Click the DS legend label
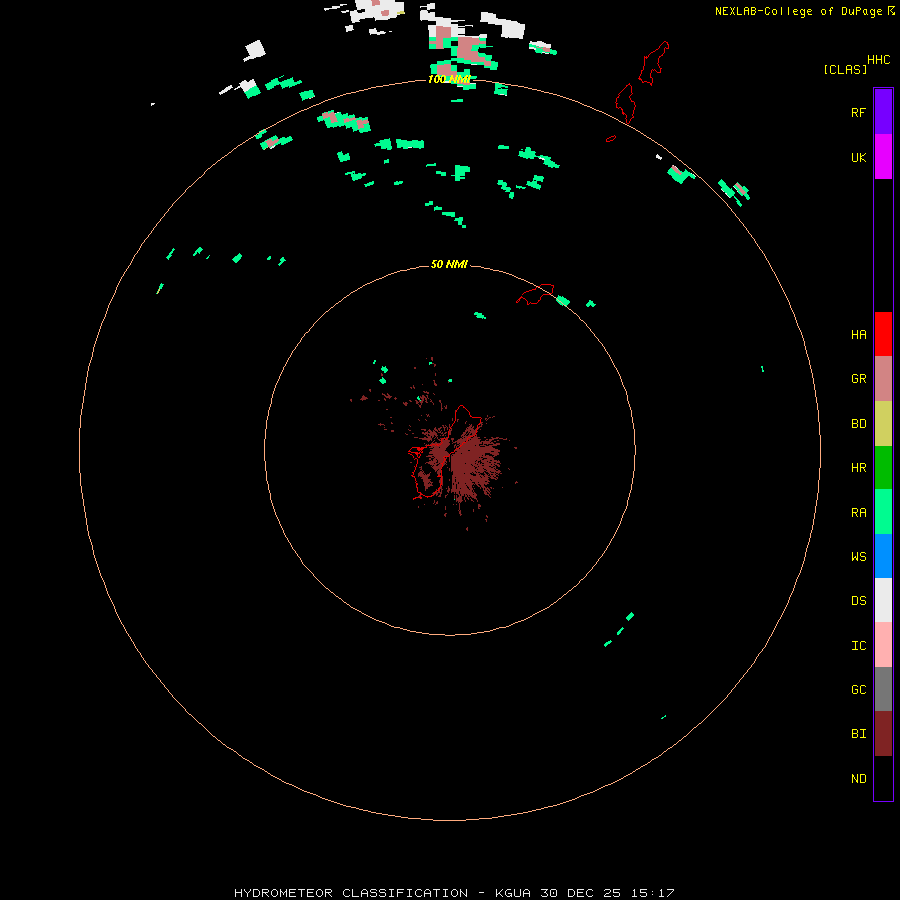 (858, 601)
